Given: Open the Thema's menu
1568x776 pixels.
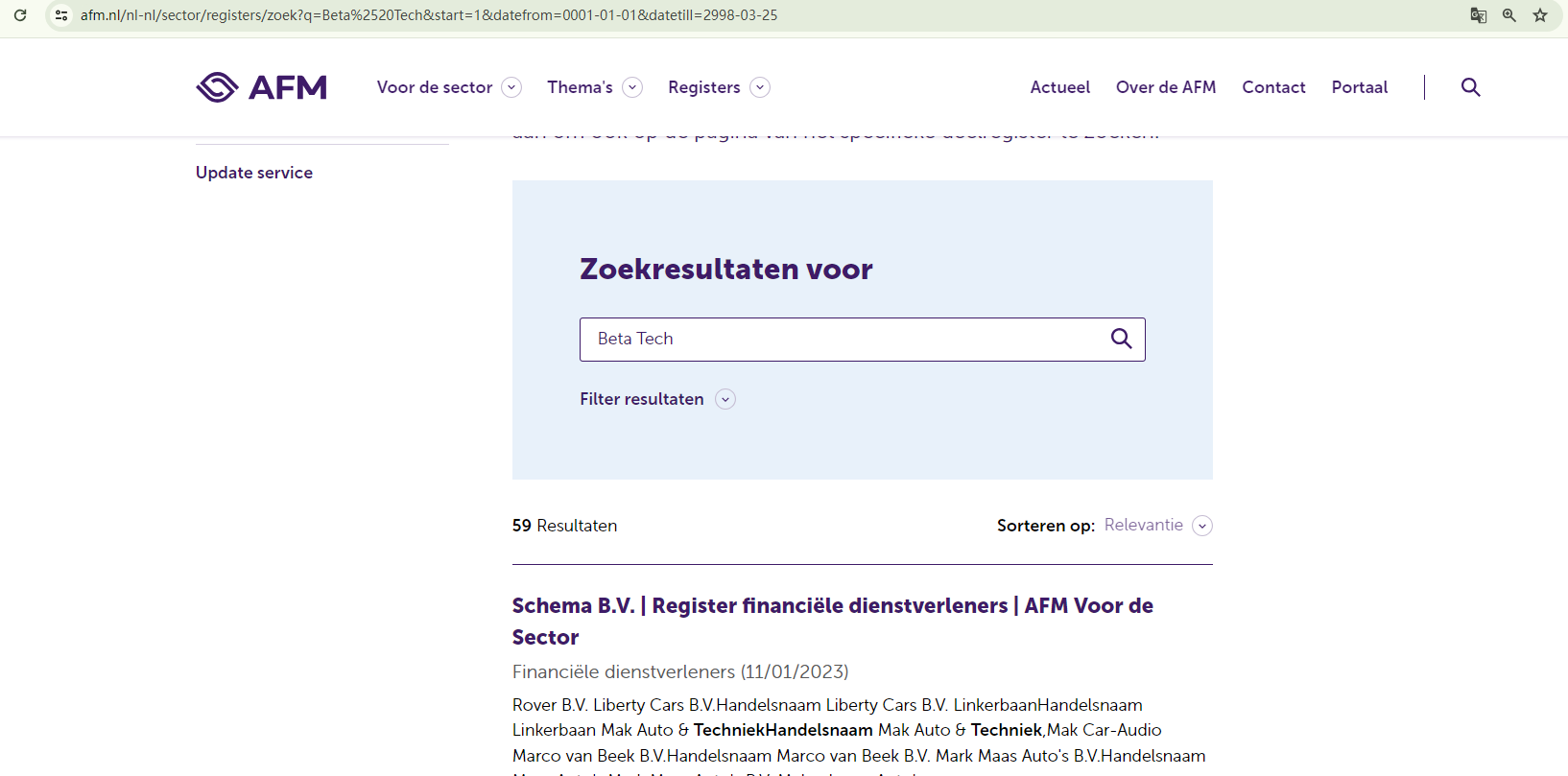Looking at the screenshot, I should point(580,87).
